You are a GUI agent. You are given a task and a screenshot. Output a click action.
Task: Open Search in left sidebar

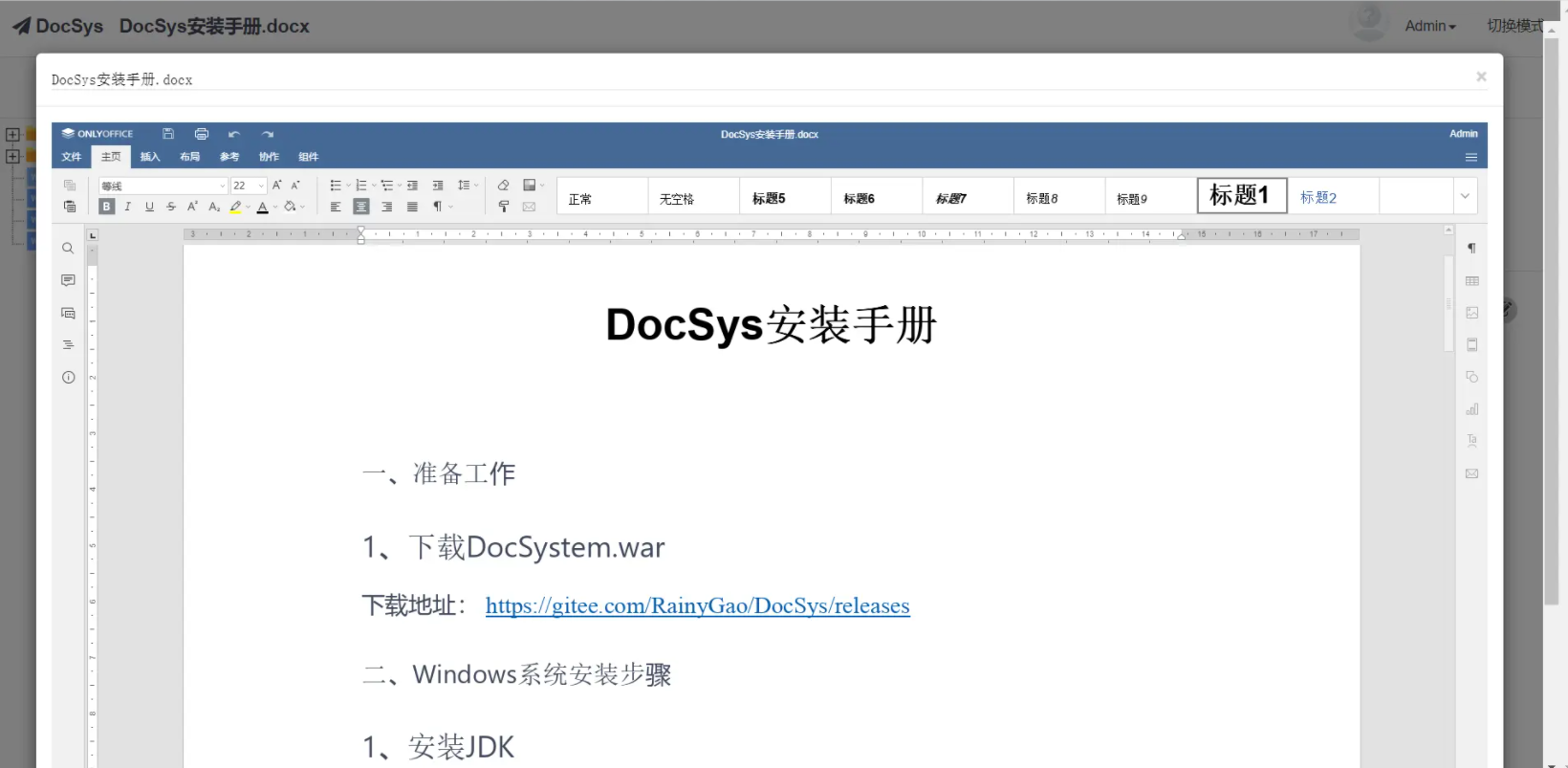[x=68, y=249]
